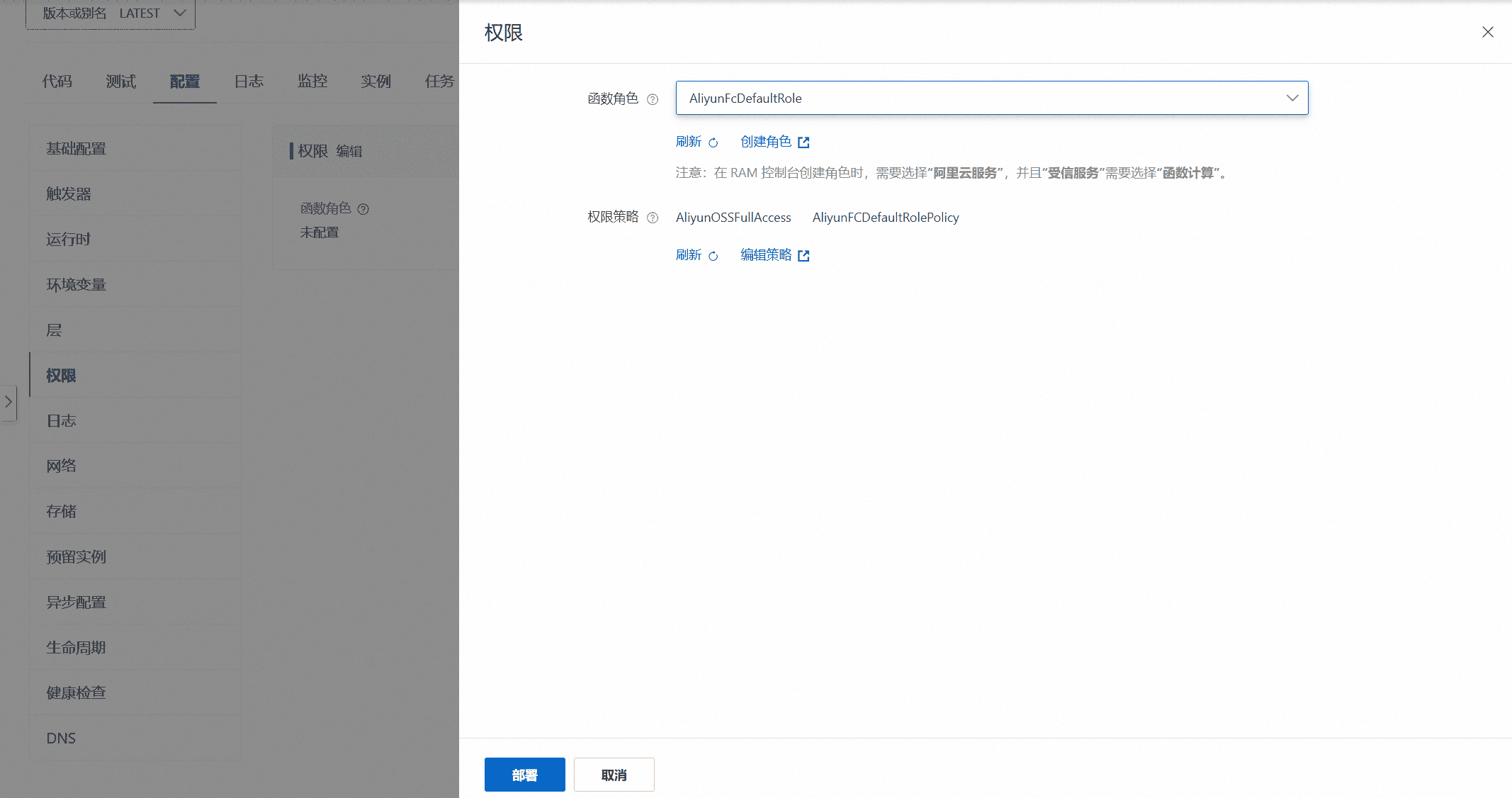Image resolution: width=1512 pixels, height=798 pixels.
Task: Click help icon beside 函数角色 label
Action: click(x=653, y=99)
